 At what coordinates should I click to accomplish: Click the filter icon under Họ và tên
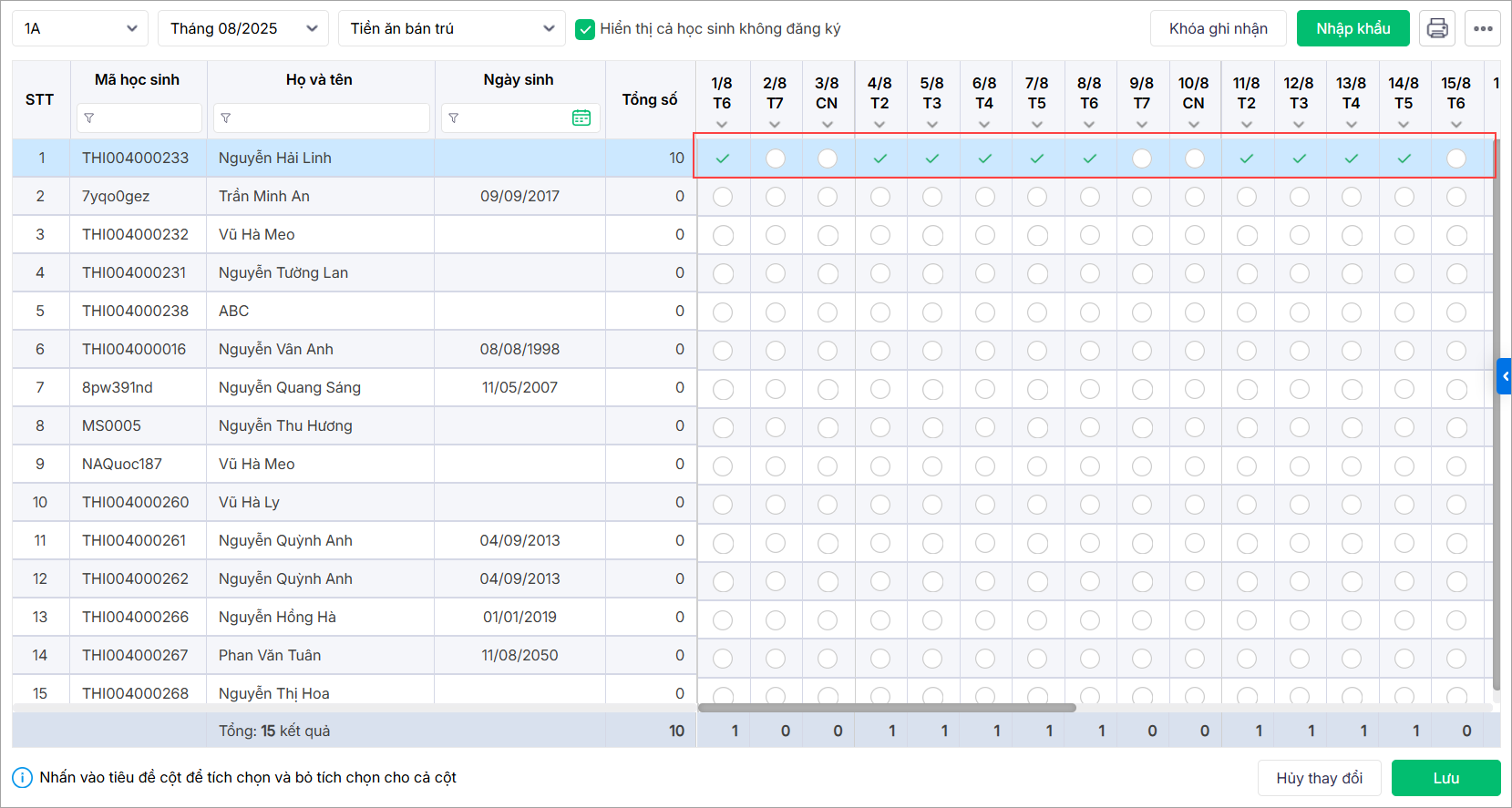pyautogui.click(x=225, y=118)
